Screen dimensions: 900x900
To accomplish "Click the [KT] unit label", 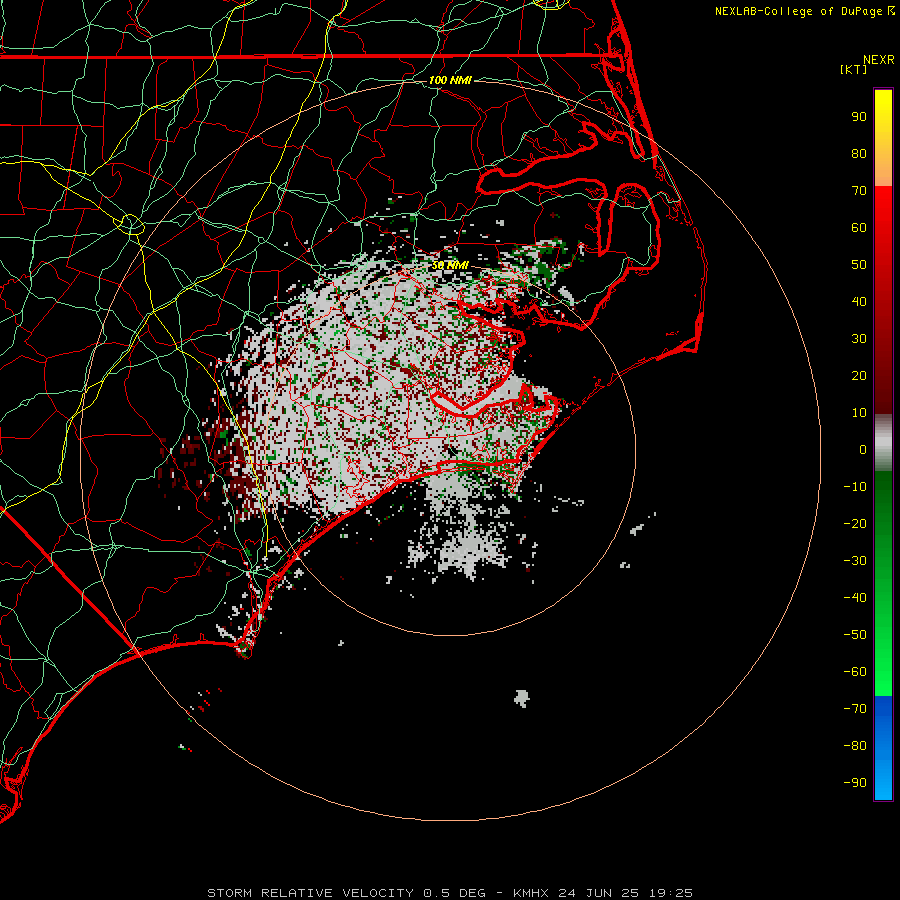I will (x=854, y=69).
